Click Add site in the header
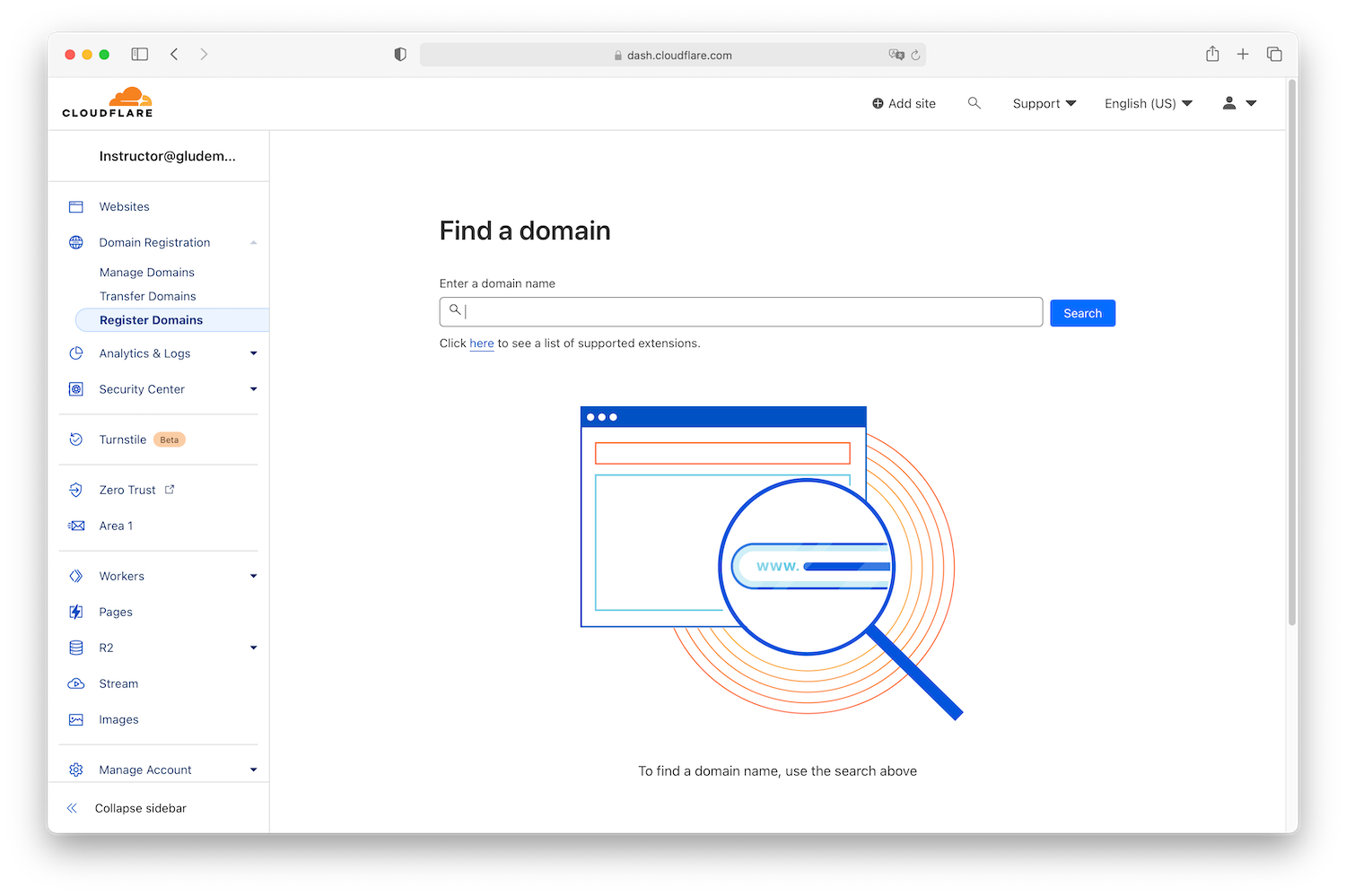 (904, 104)
